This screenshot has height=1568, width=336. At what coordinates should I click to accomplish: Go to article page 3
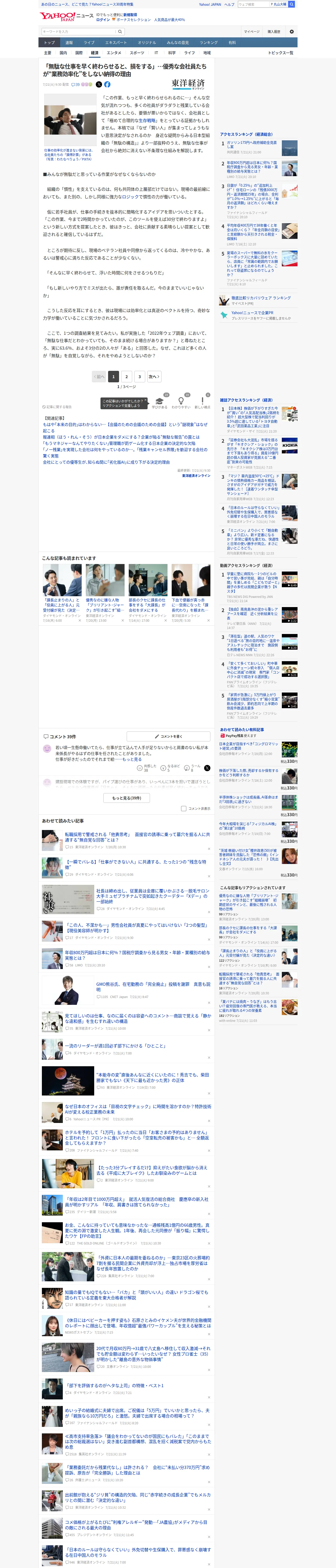point(140,377)
